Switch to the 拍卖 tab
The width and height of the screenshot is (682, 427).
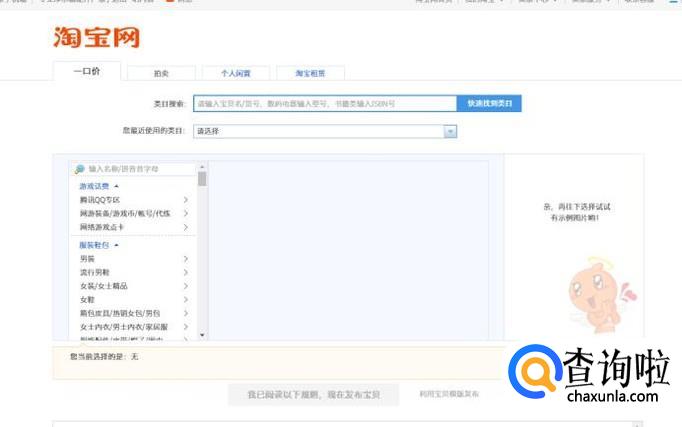click(161, 73)
